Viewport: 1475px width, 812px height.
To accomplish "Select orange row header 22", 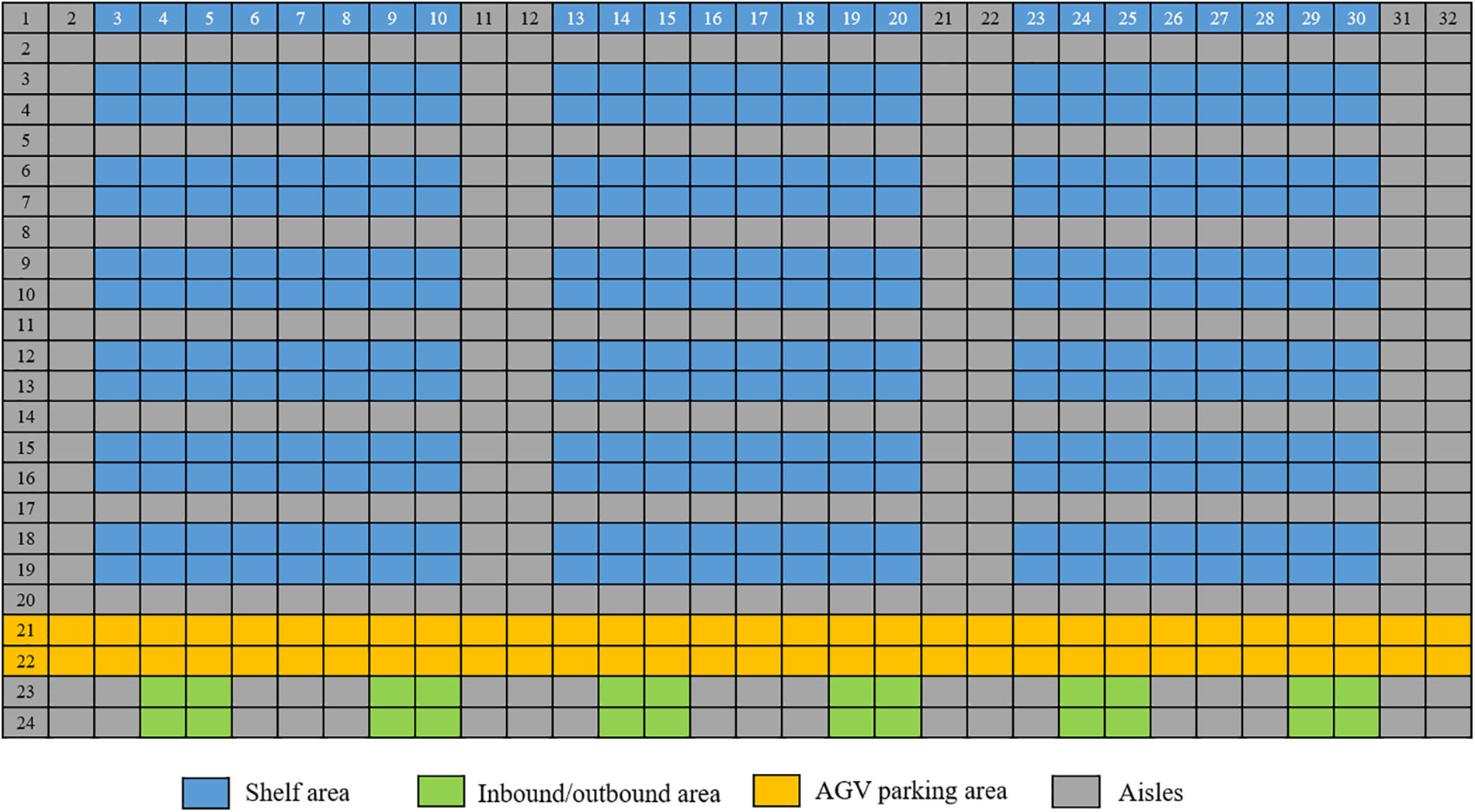I will pyautogui.click(x=26, y=661).
